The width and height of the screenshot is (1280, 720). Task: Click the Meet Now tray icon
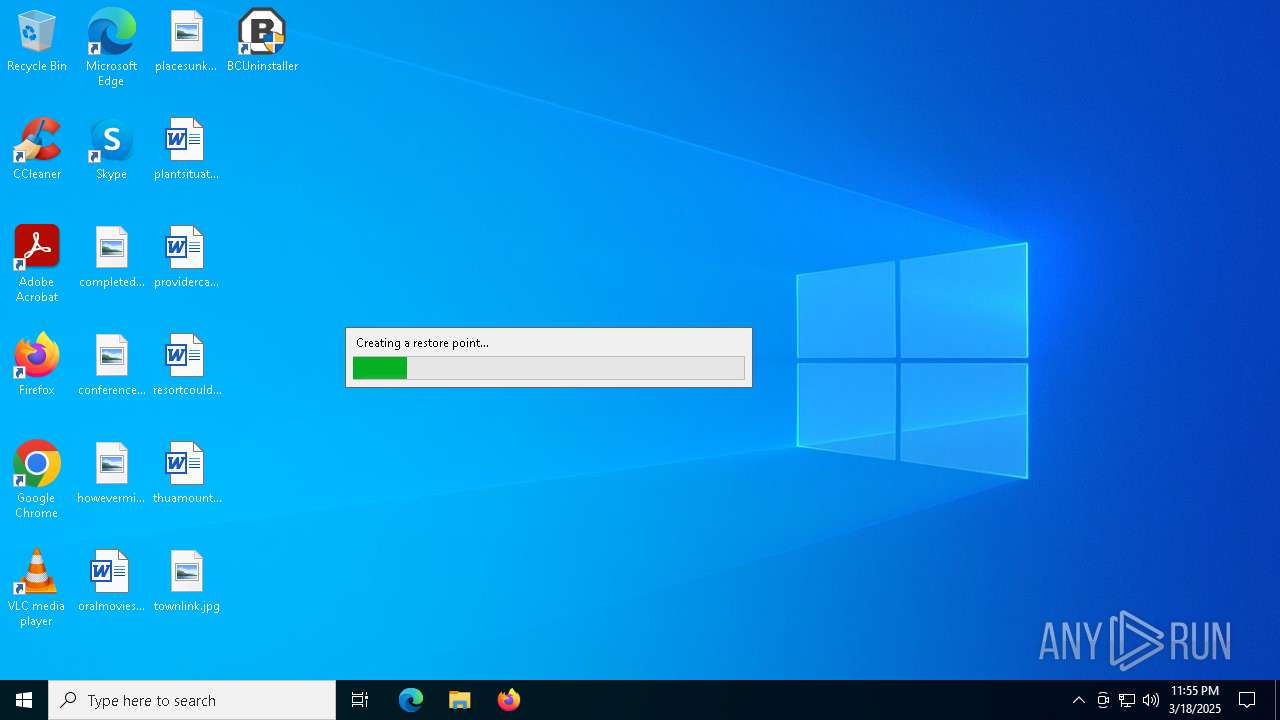[1103, 700]
